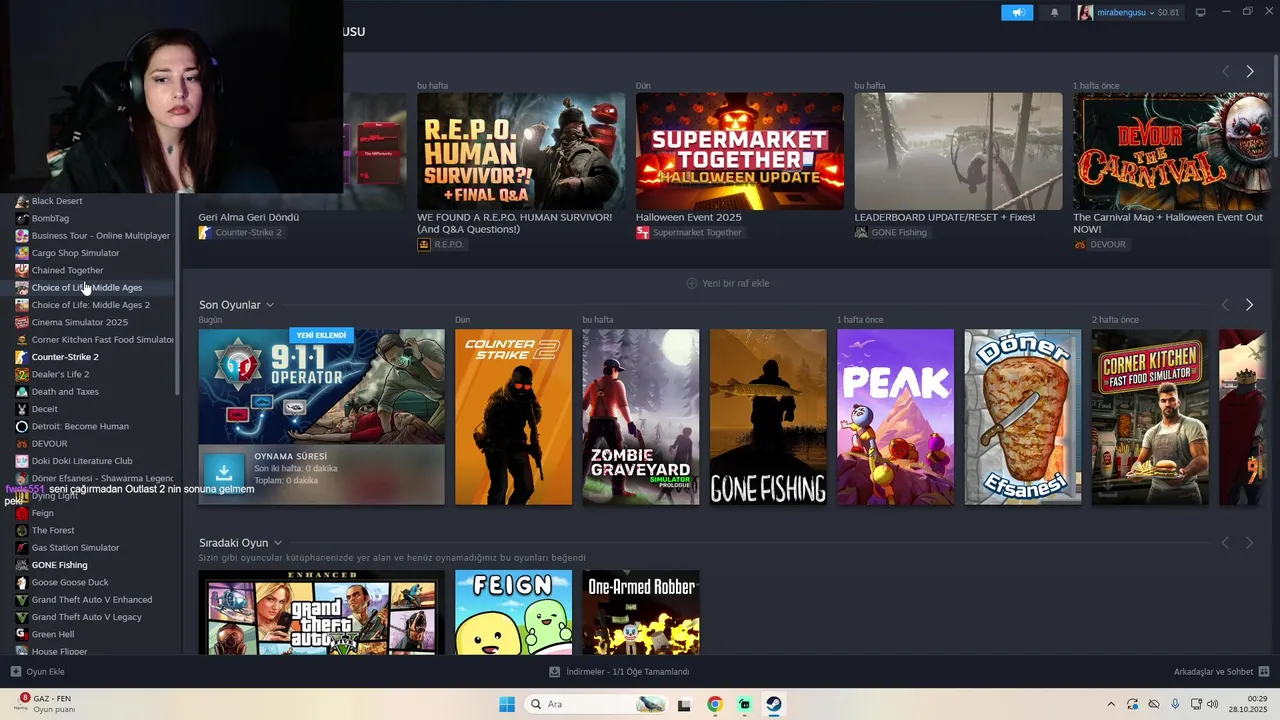Open the Döner Efsanesi game cover

[1023, 417]
